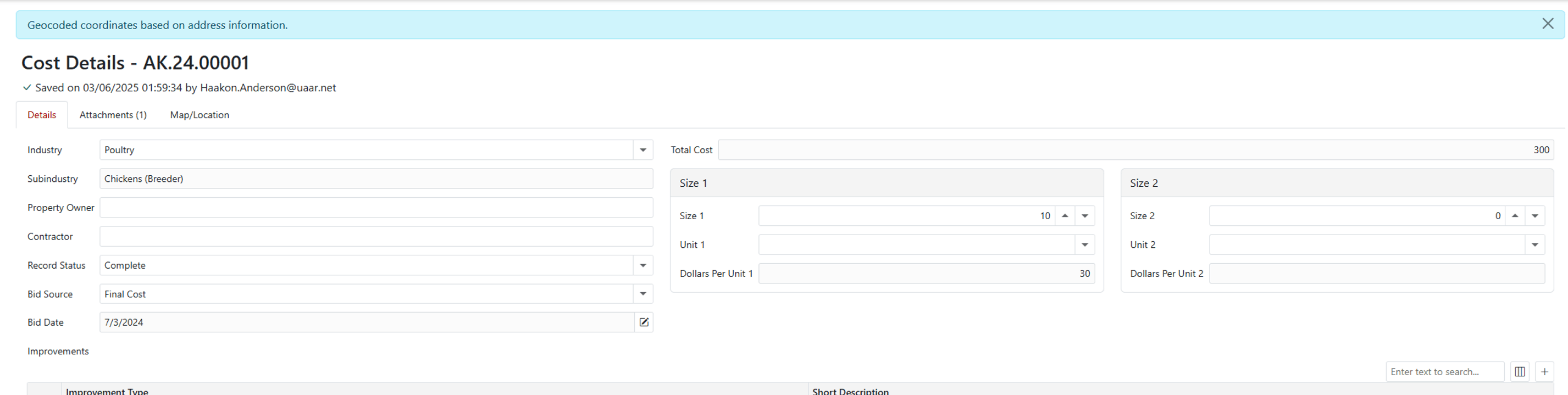Expand the Bid Source dropdown
The image size is (1568, 395).
[643, 294]
